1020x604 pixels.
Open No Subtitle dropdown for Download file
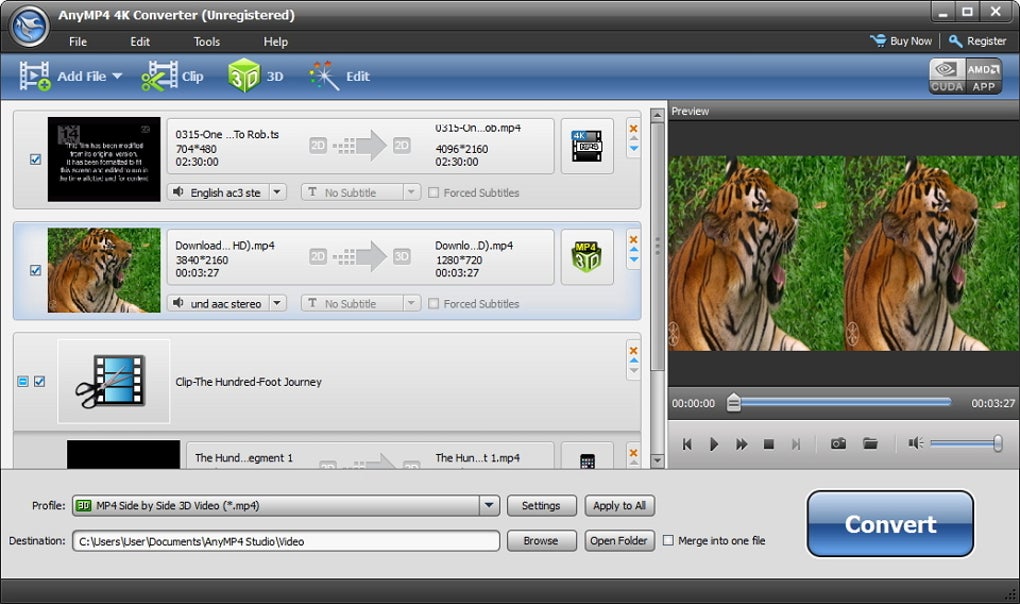pos(411,304)
